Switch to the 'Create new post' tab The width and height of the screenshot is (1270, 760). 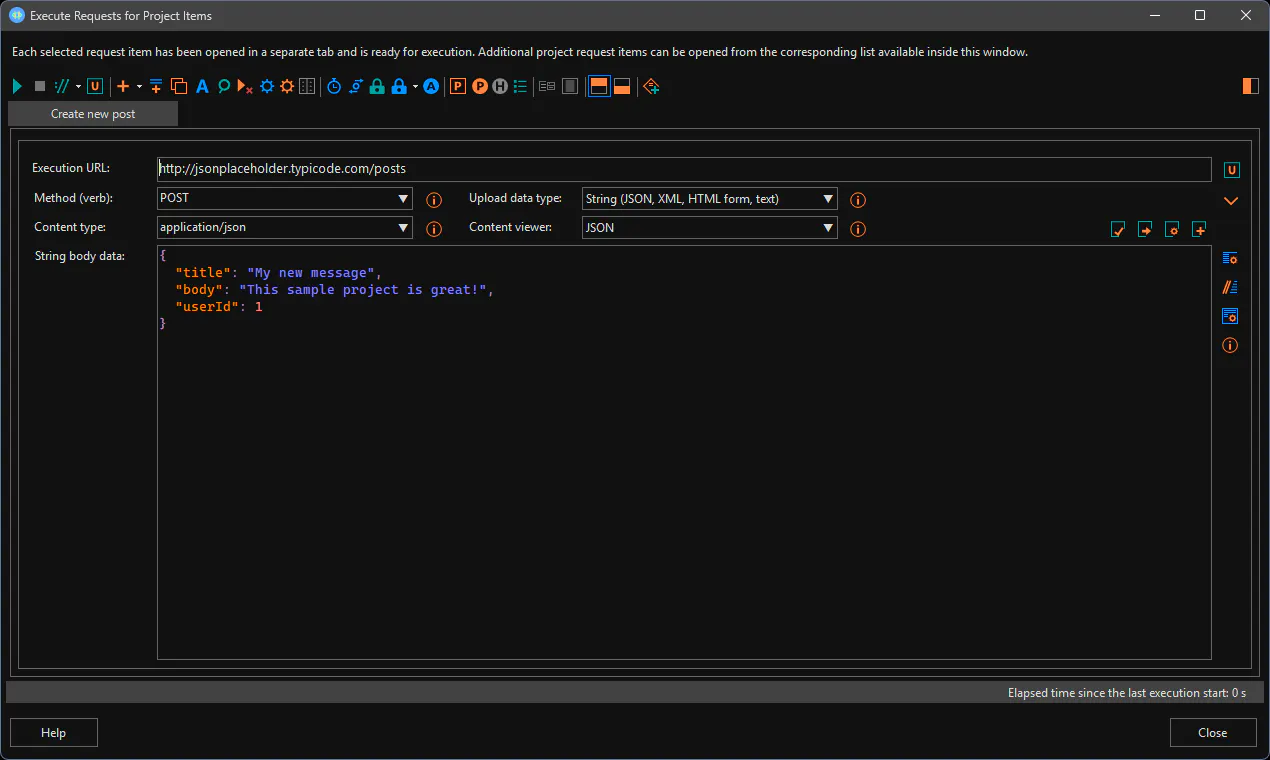click(93, 114)
